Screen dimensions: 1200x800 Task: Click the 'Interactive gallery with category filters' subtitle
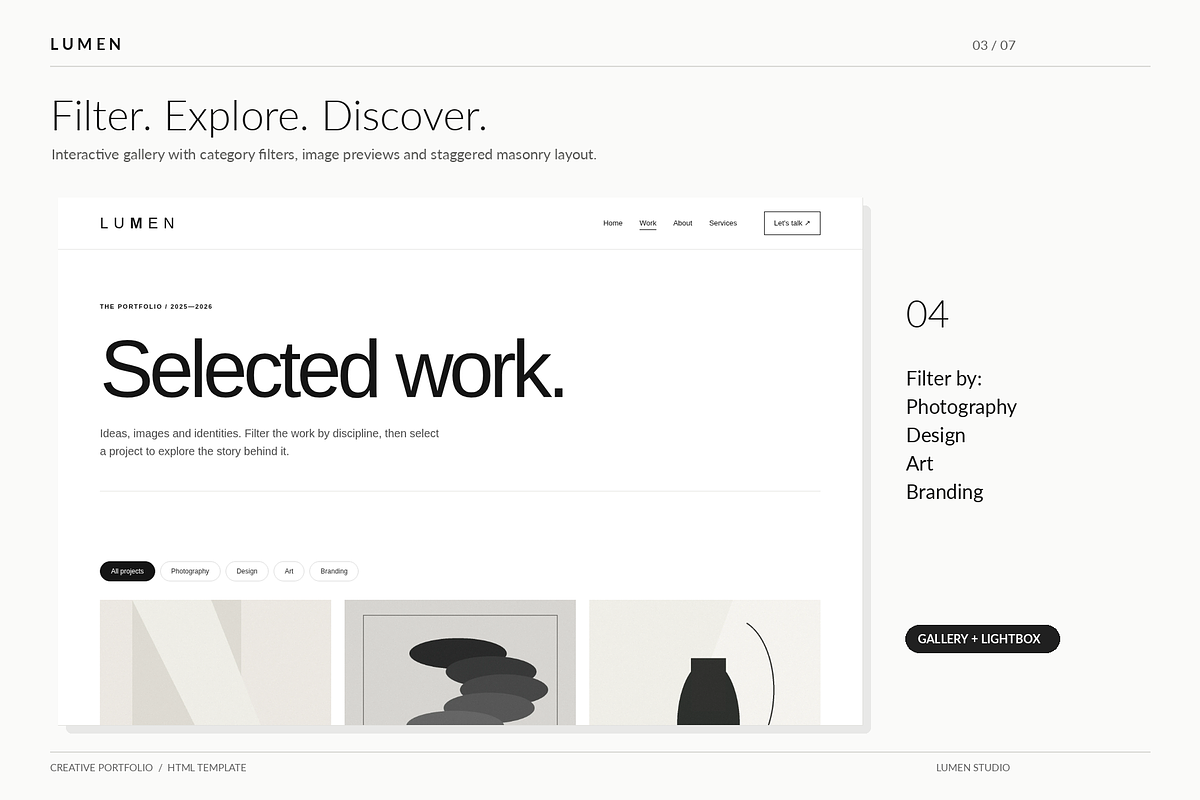click(x=324, y=155)
